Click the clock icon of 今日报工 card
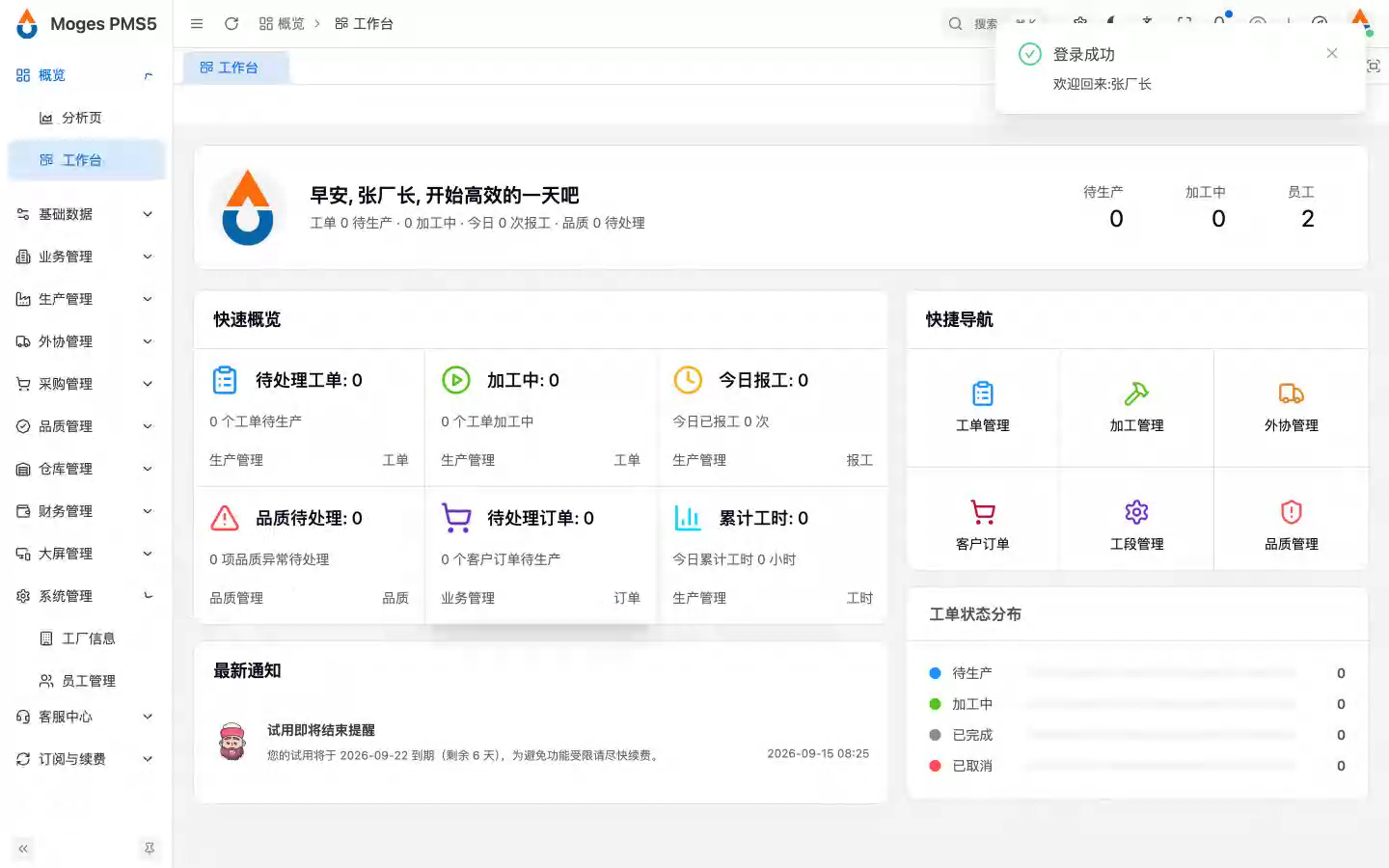 click(688, 380)
